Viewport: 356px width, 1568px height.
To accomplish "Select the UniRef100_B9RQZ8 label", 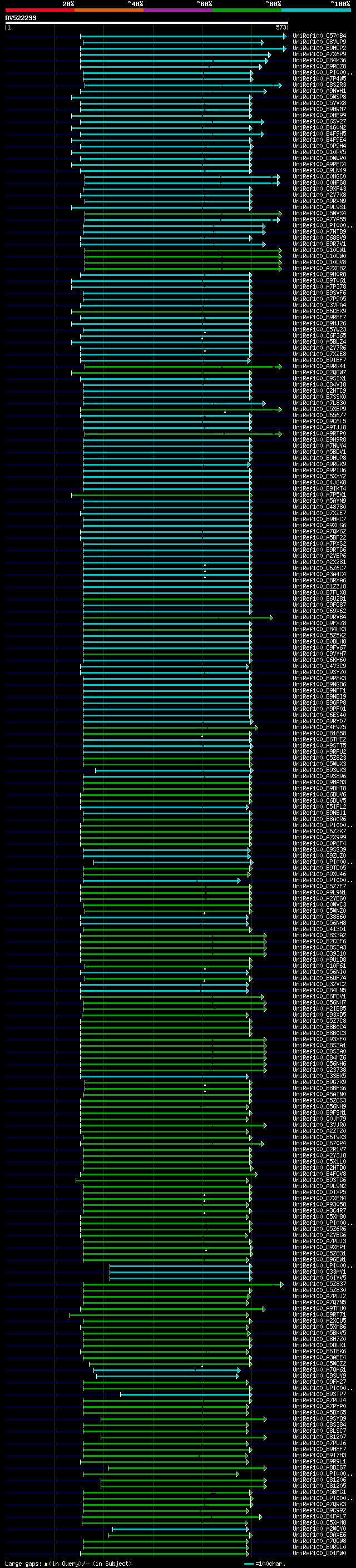I will point(319,66).
